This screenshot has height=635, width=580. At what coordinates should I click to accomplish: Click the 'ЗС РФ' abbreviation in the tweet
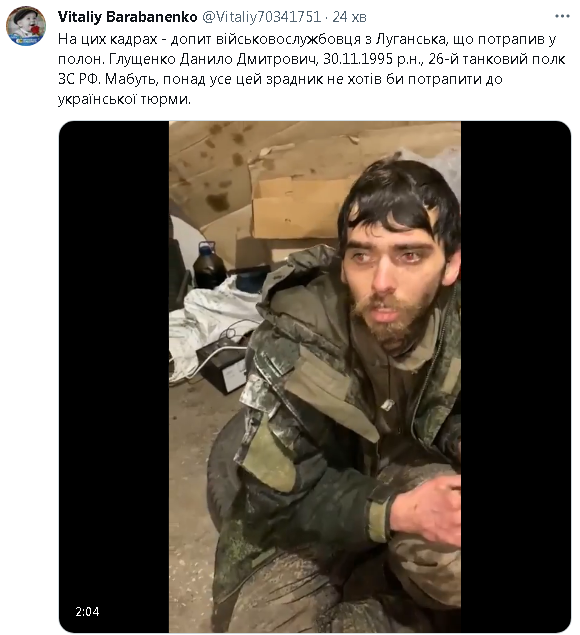click(79, 79)
